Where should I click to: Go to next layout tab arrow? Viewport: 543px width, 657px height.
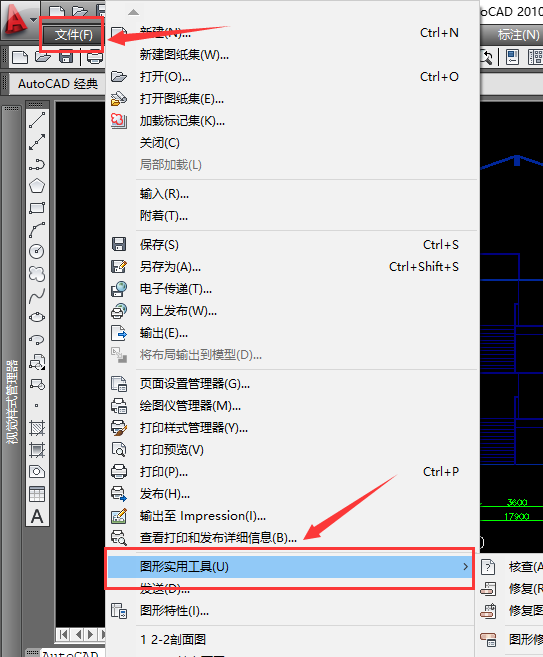[x=90, y=634]
